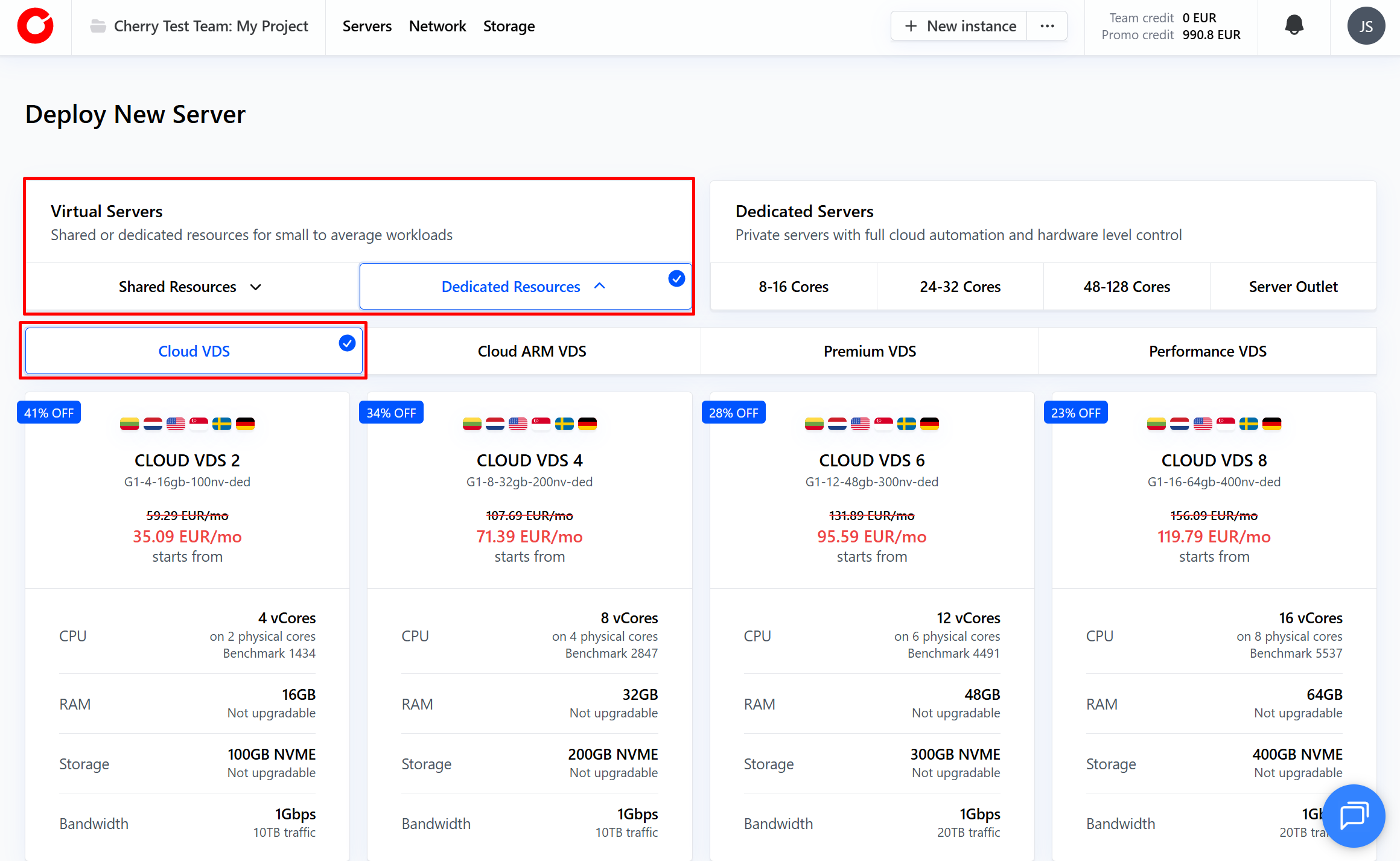This screenshot has height=861, width=1400.
Task: Click the Swedish flag on Cloud VDS 8
Action: click(1249, 424)
